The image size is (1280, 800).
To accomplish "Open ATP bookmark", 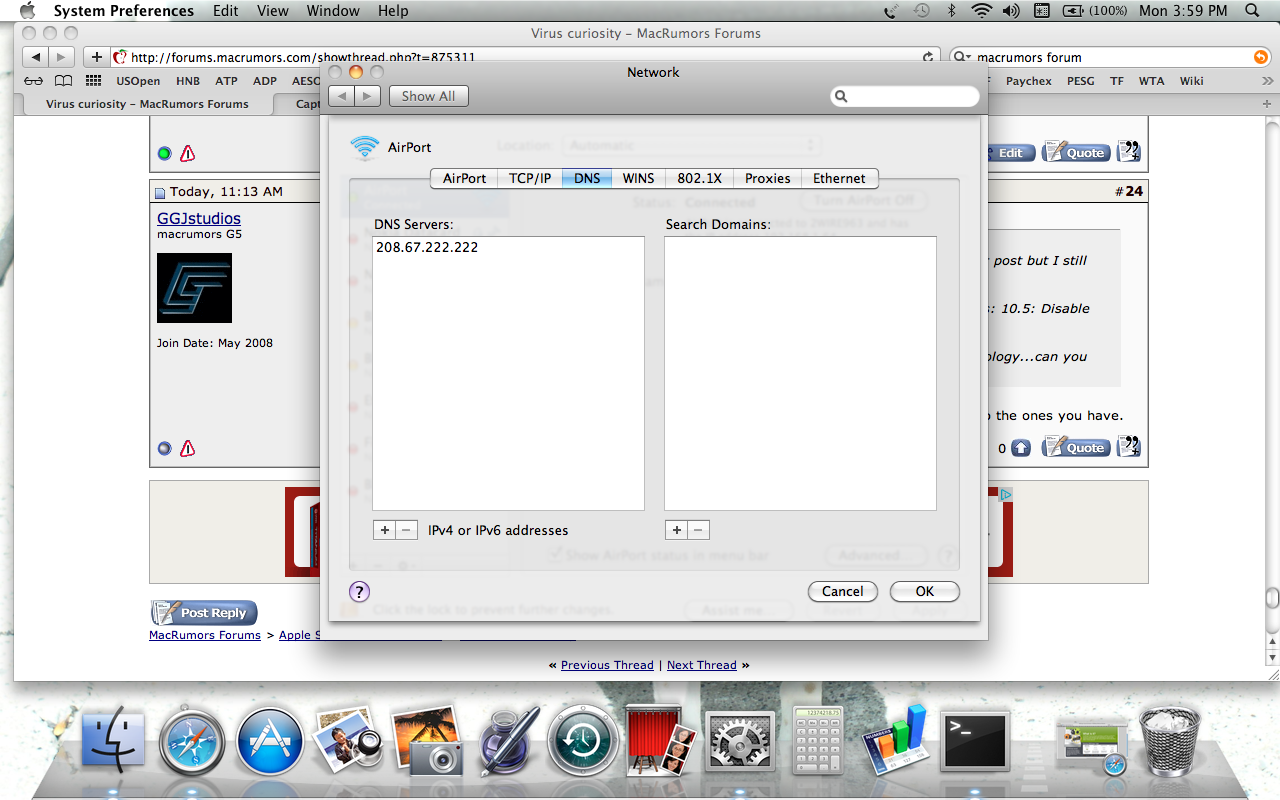I will pyautogui.click(x=226, y=81).
